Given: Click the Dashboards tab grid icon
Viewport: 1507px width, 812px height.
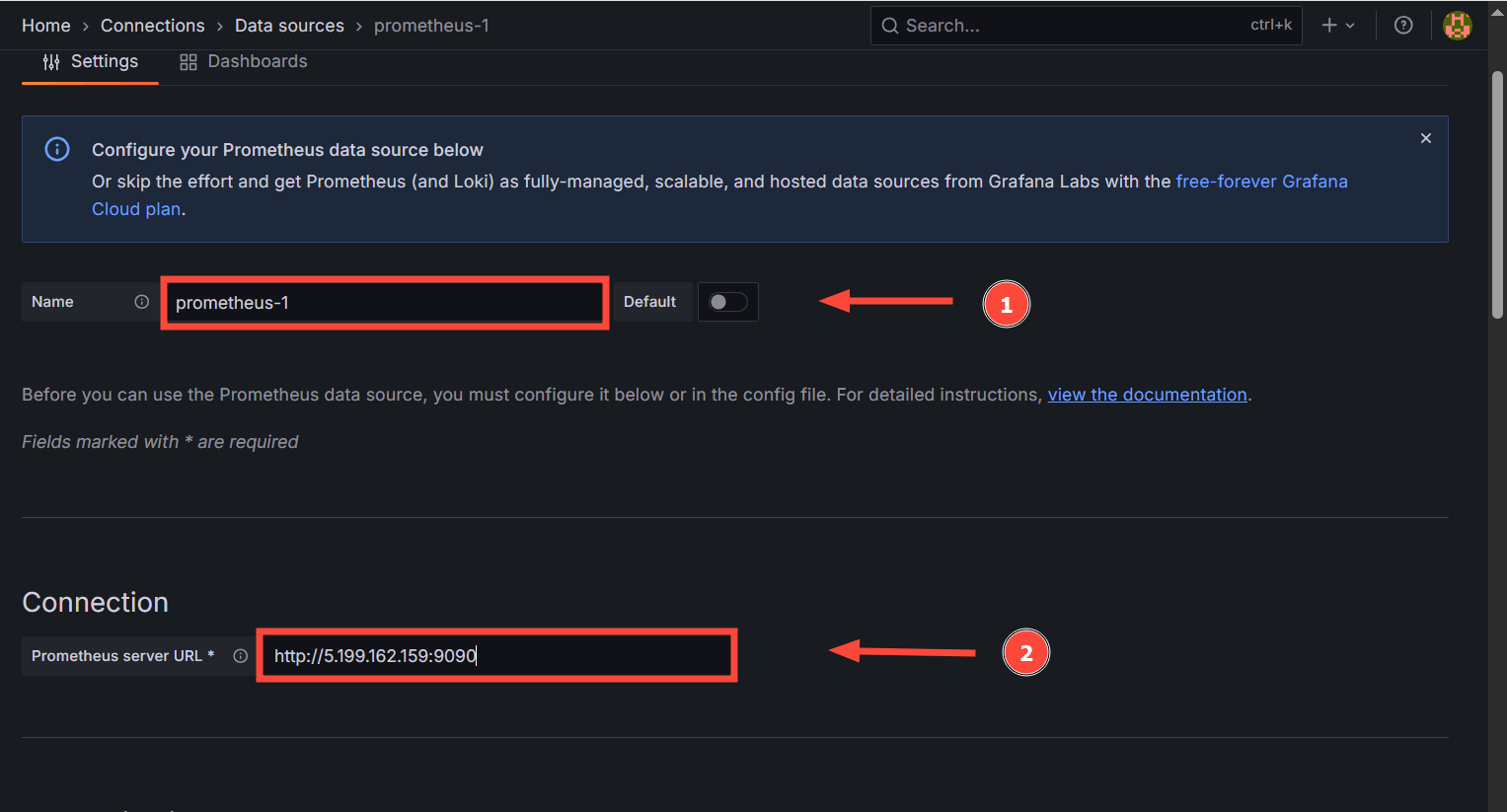Looking at the screenshot, I should [x=188, y=62].
